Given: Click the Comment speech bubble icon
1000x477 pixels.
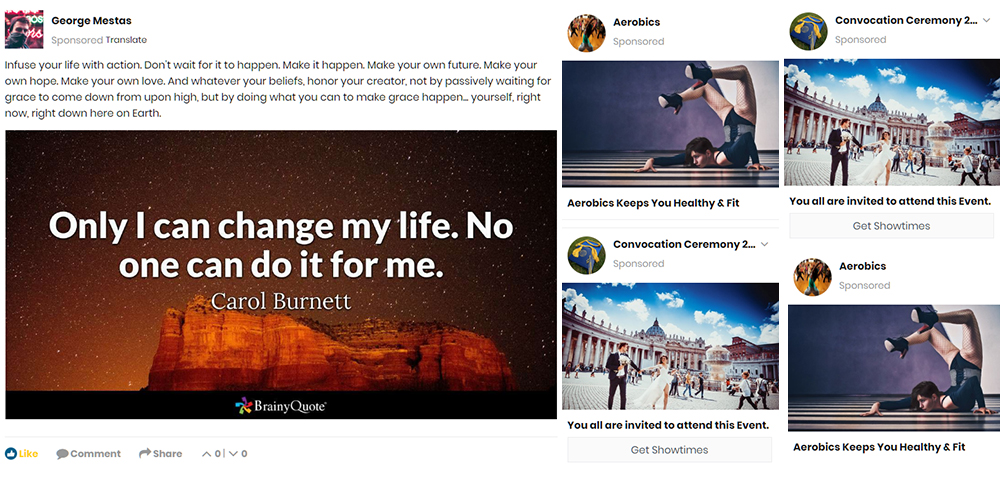Looking at the screenshot, I should [62, 454].
